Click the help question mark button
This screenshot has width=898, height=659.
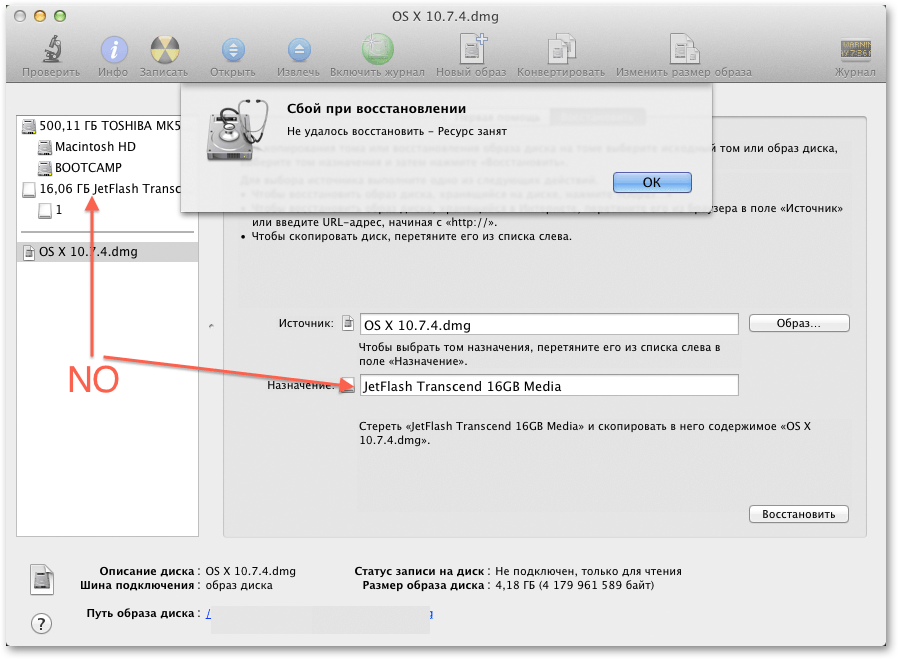tap(41, 624)
